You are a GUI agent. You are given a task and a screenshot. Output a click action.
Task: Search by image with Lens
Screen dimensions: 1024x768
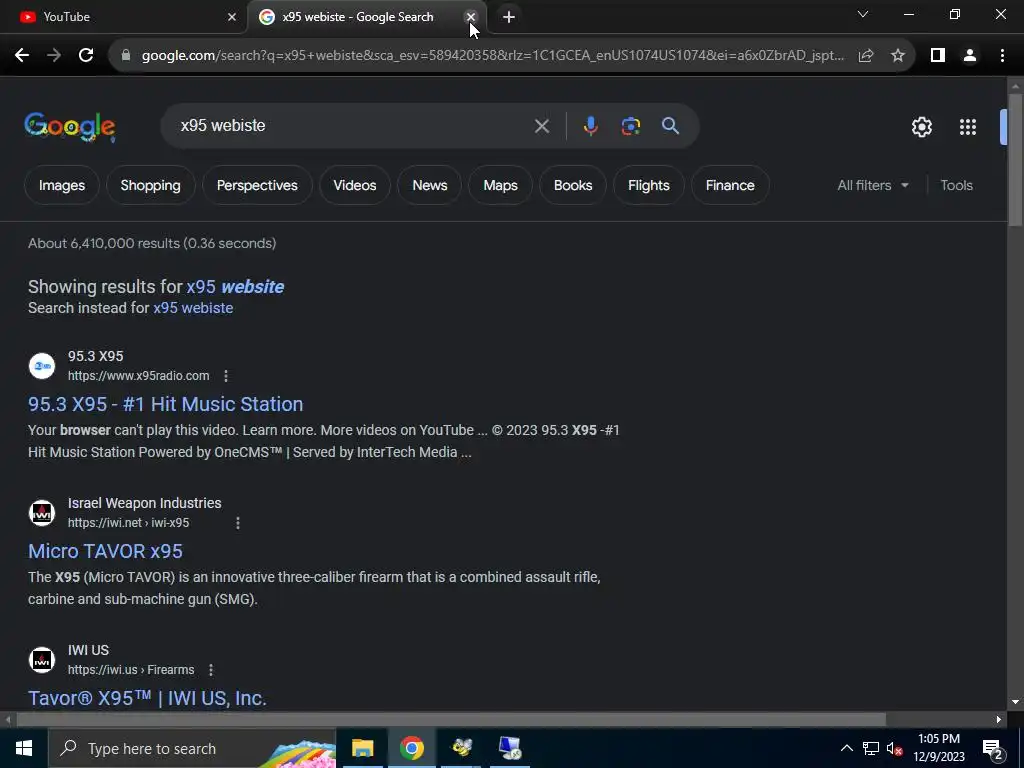click(x=631, y=126)
